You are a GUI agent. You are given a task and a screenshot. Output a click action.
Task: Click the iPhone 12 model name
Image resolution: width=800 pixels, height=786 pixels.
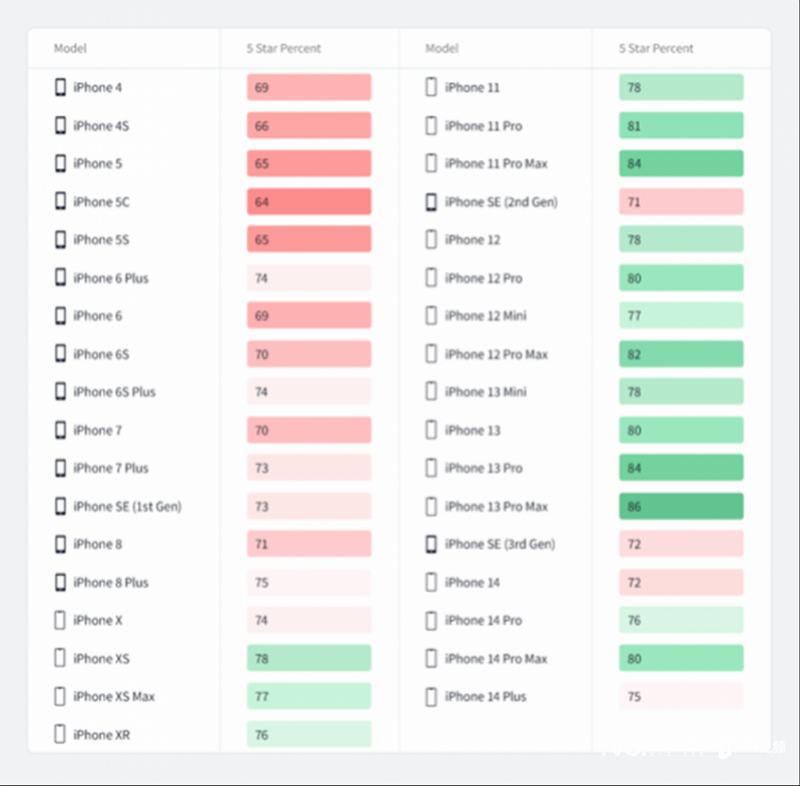tap(472, 240)
